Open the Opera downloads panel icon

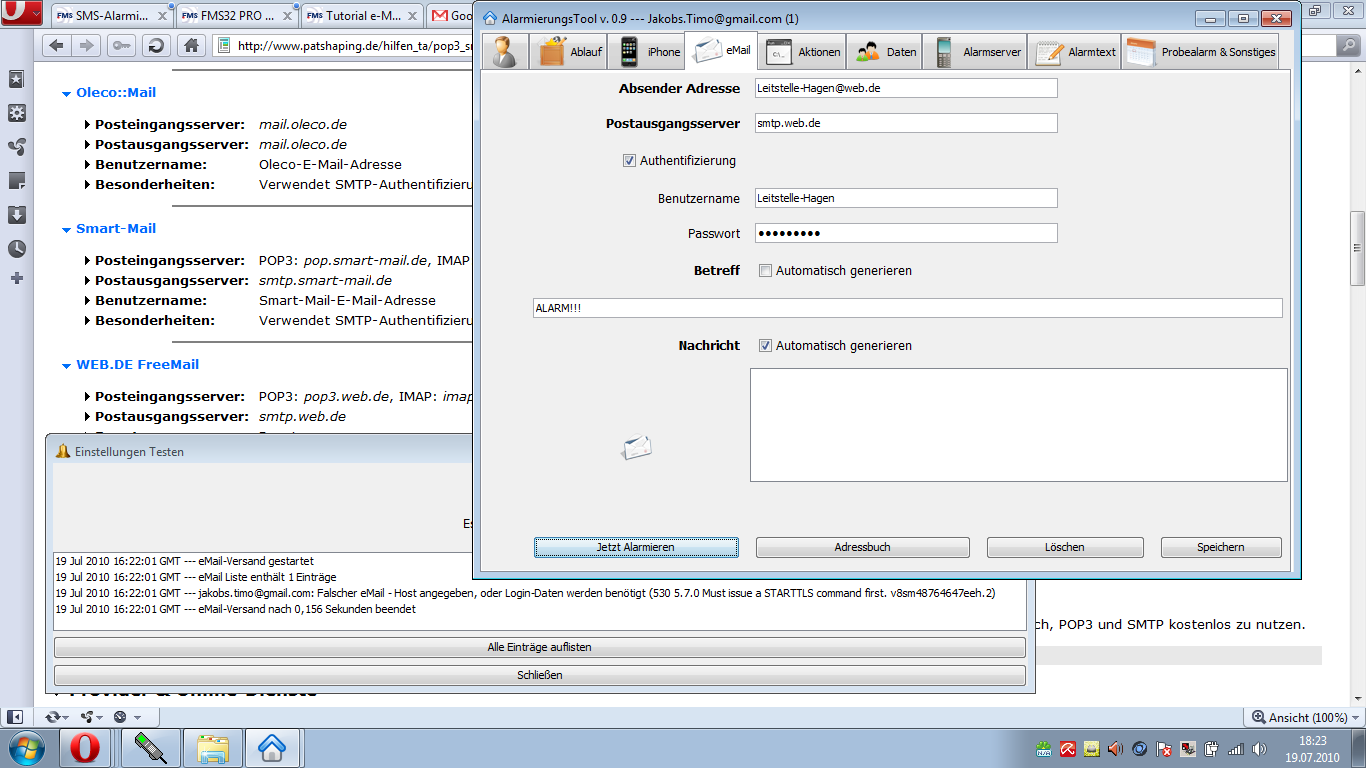pos(16,215)
